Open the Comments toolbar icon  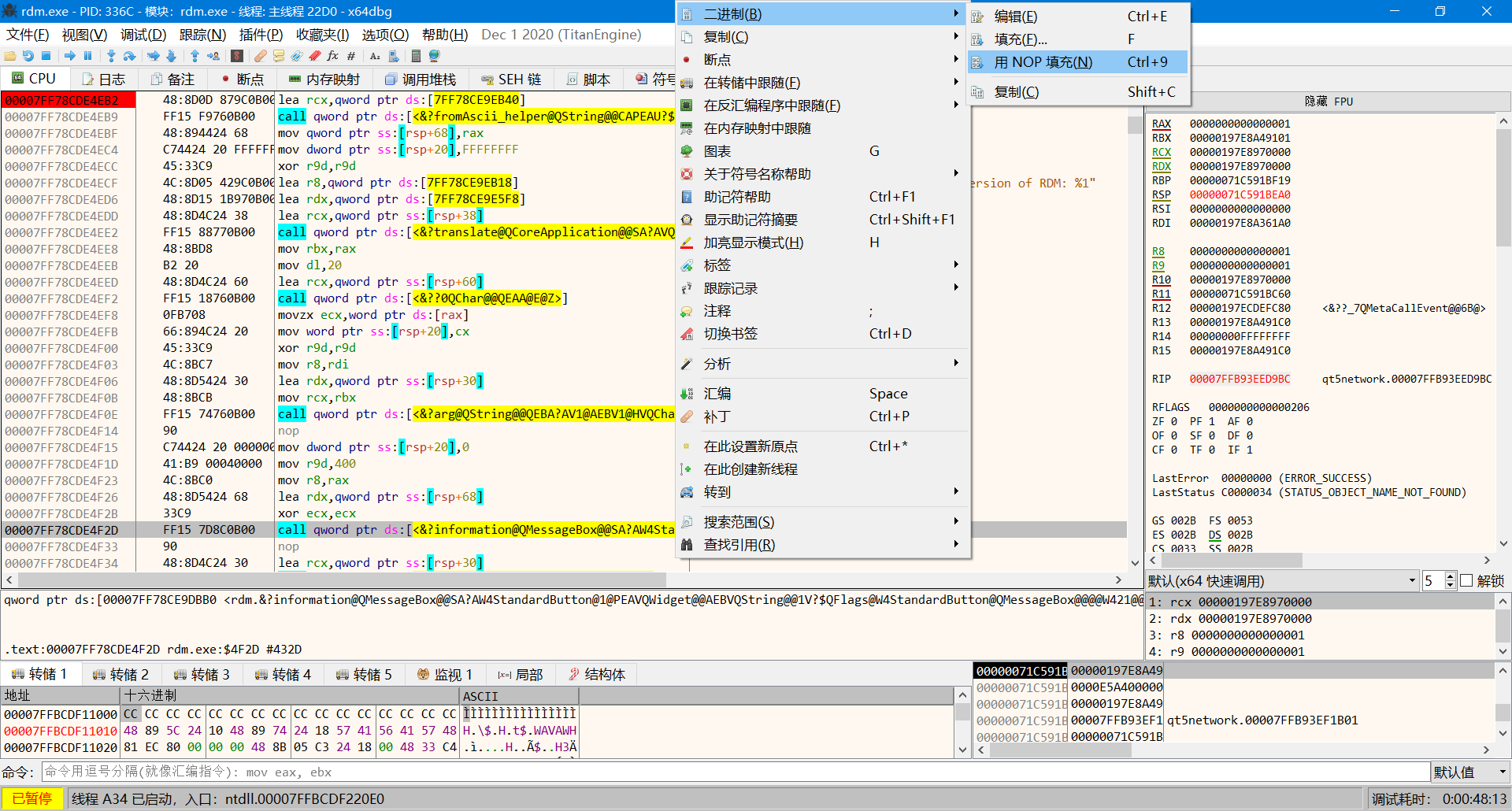point(279,56)
